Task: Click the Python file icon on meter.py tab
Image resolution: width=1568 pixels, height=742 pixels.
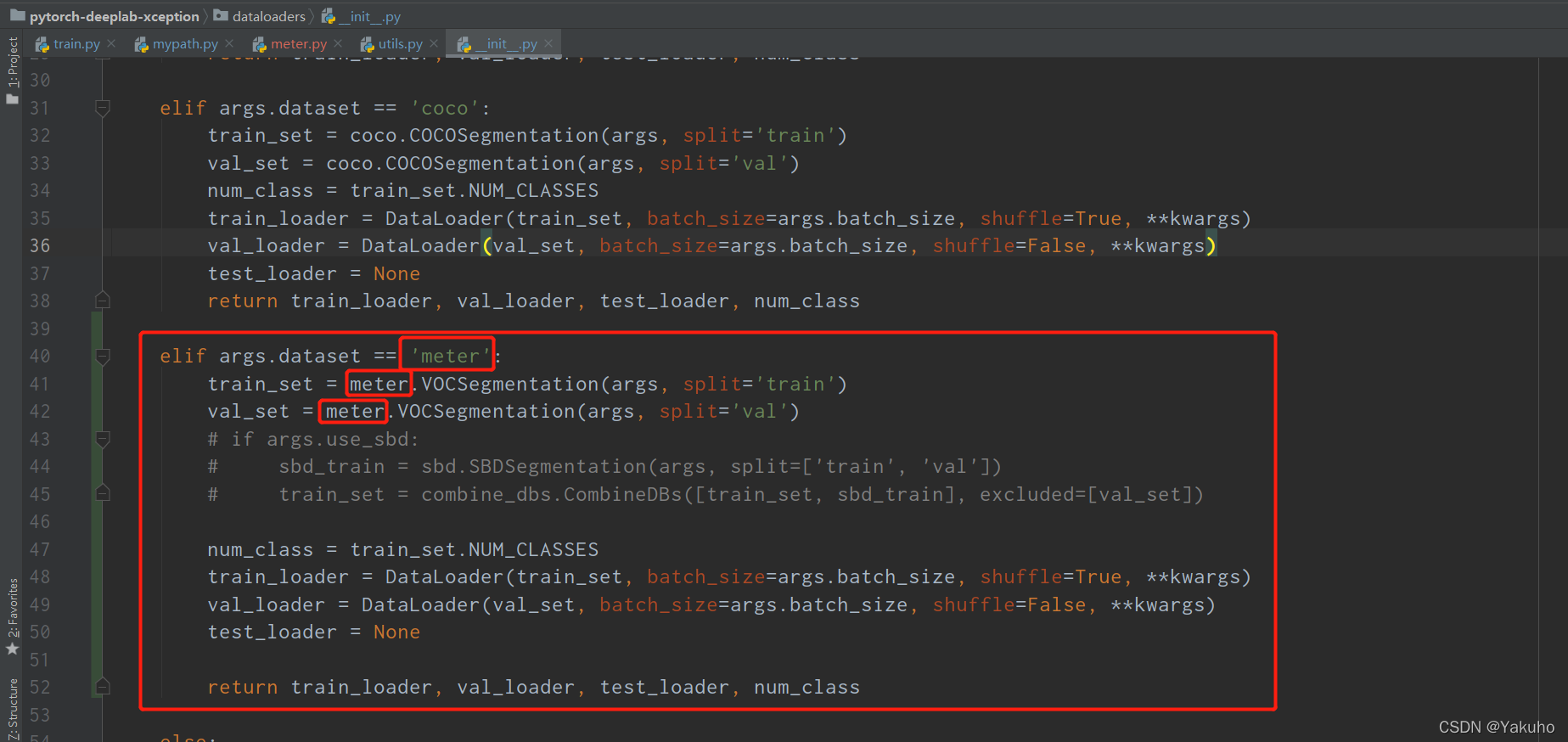Action: click(x=260, y=44)
